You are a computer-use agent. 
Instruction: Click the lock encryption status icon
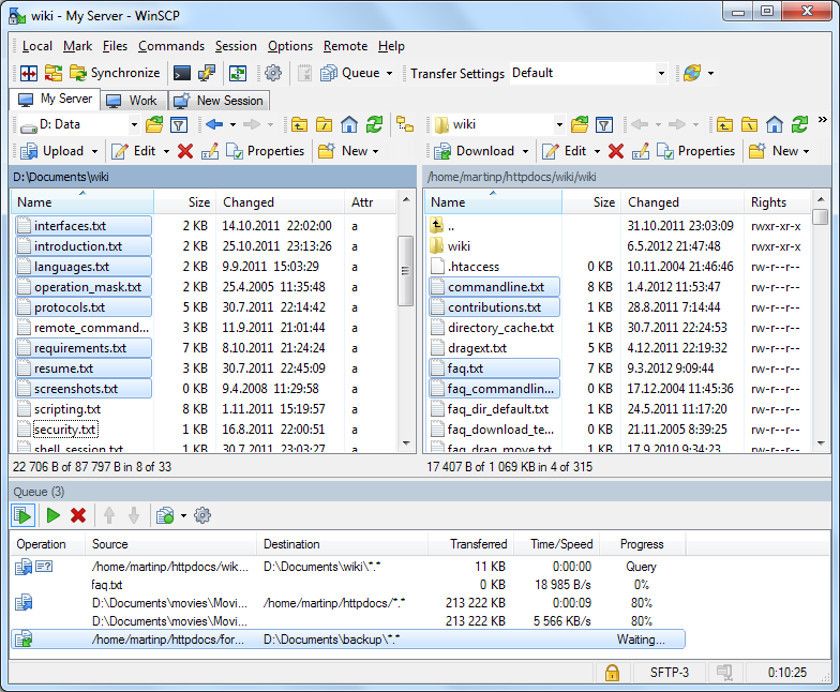tap(612, 672)
